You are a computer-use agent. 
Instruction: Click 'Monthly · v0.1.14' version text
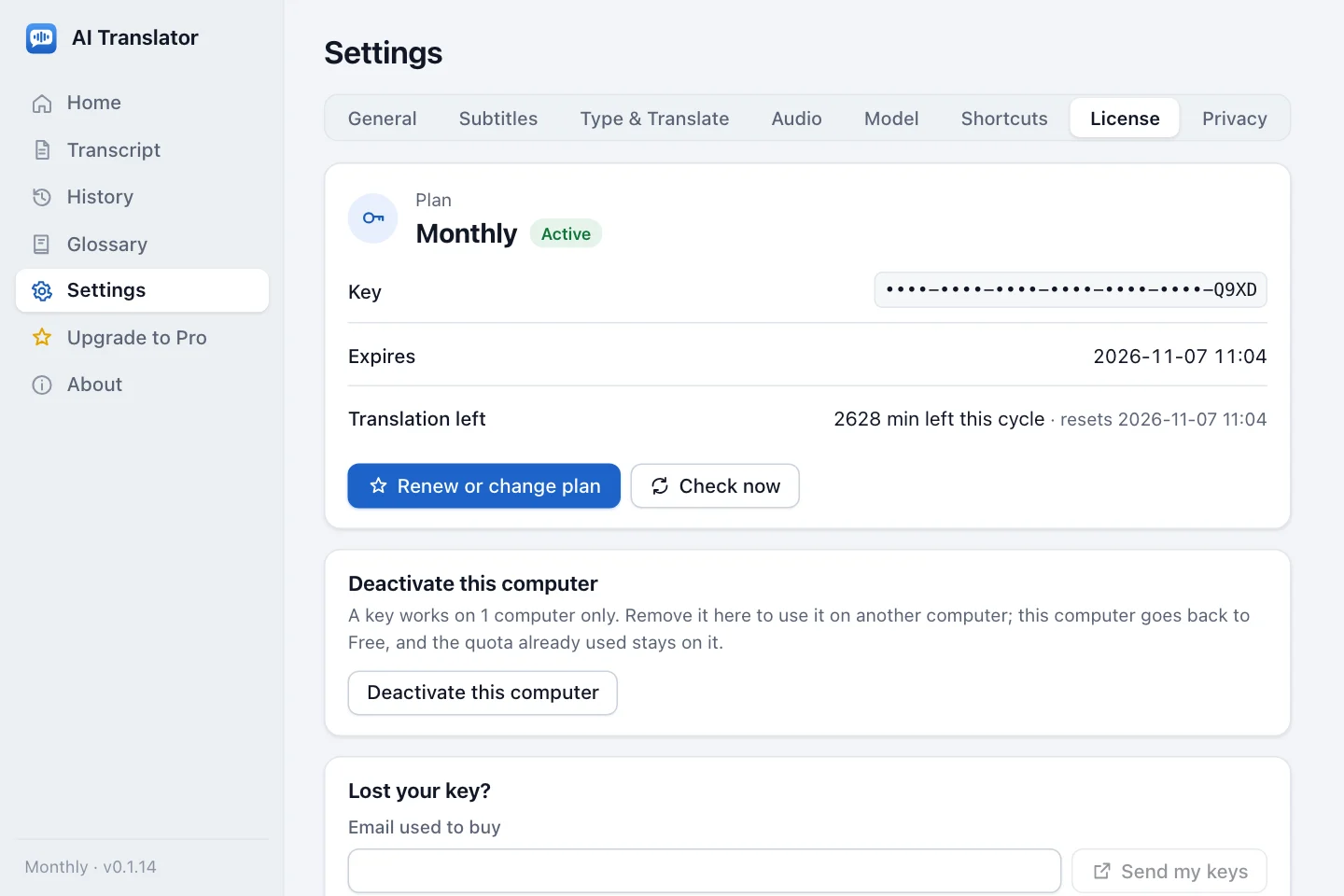coord(91,867)
